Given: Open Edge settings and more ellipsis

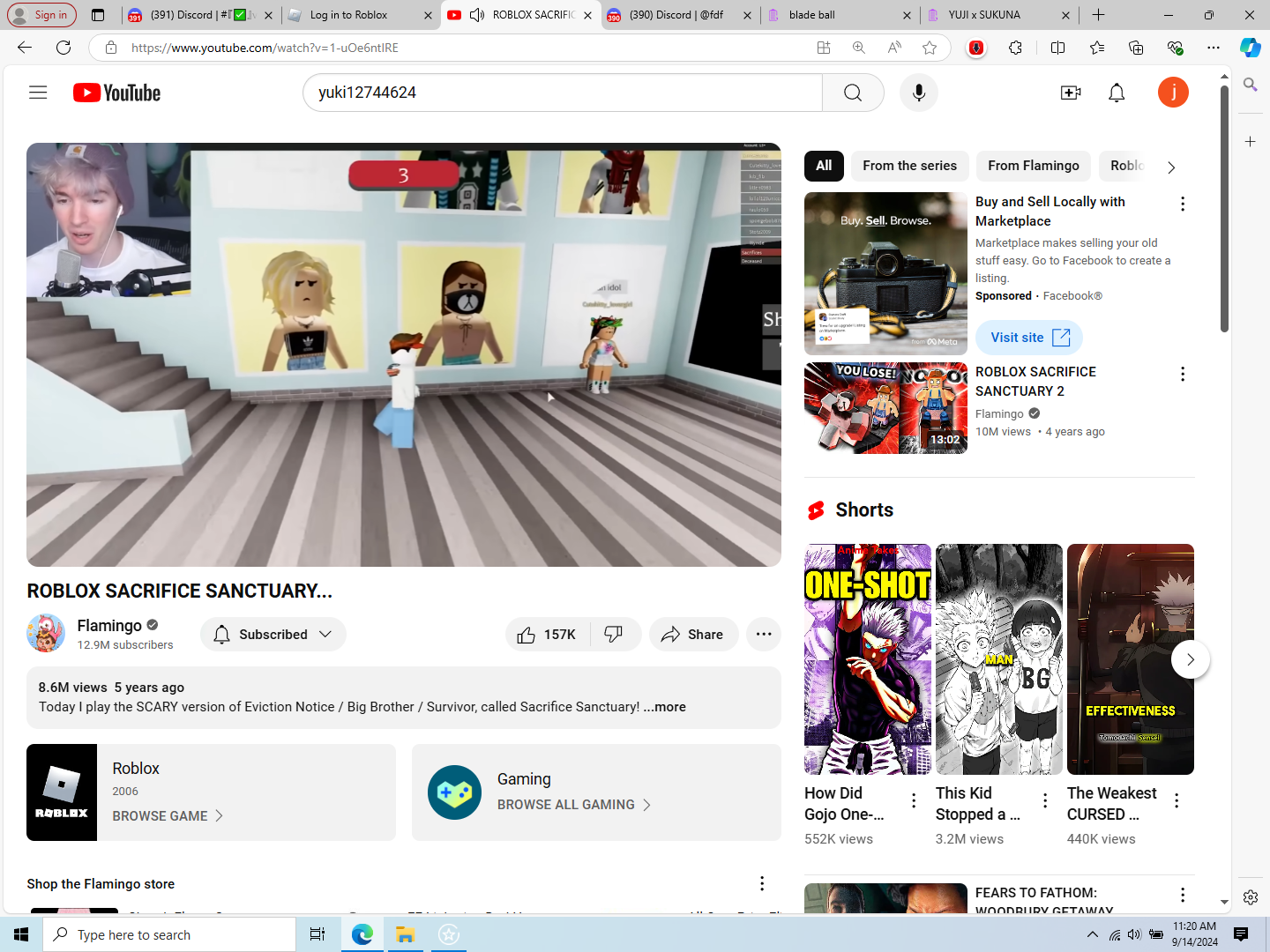Looking at the screenshot, I should [x=1214, y=48].
